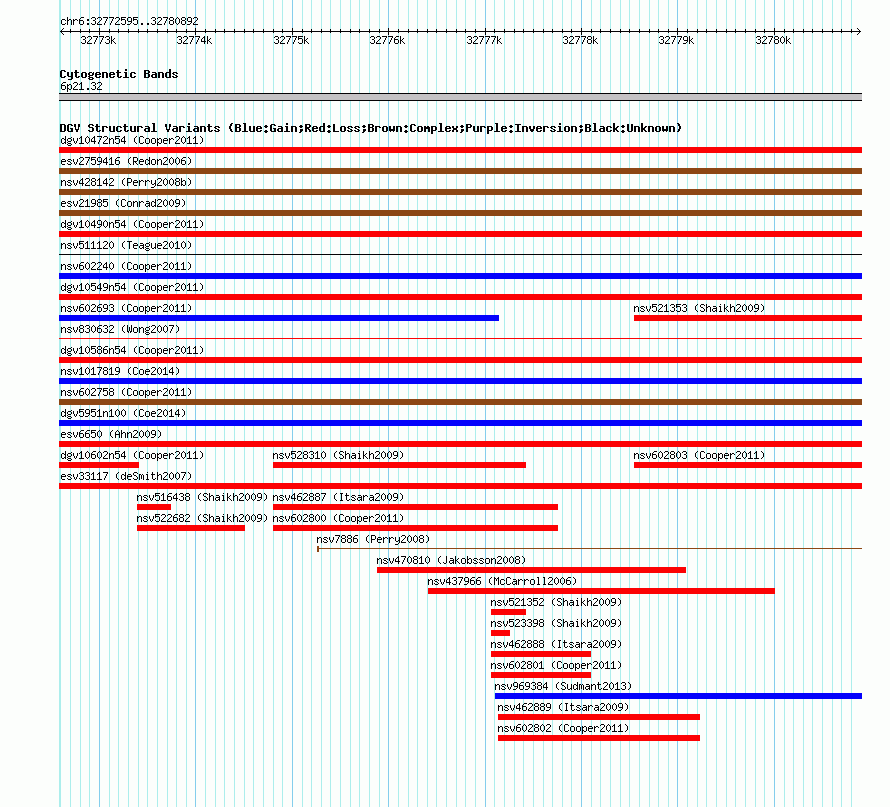Image resolution: width=890 pixels, height=807 pixels.
Task: Open the esv6650 (Ahn2009) variant label
Action: 111,434
